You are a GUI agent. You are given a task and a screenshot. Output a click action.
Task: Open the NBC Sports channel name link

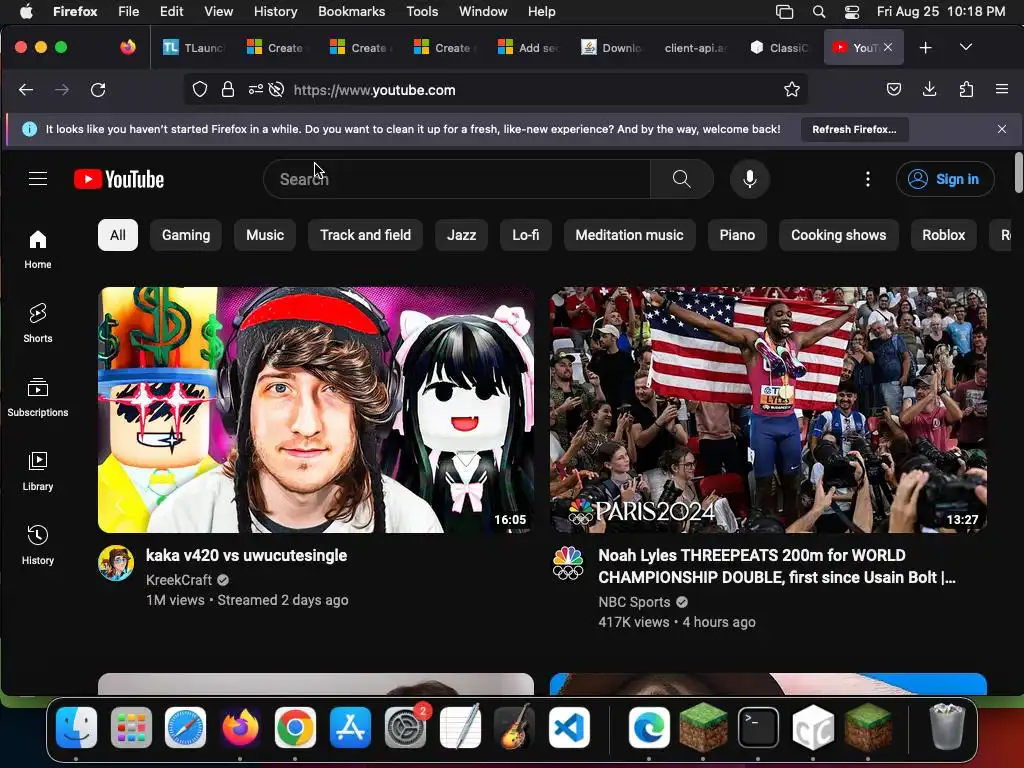coord(634,602)
